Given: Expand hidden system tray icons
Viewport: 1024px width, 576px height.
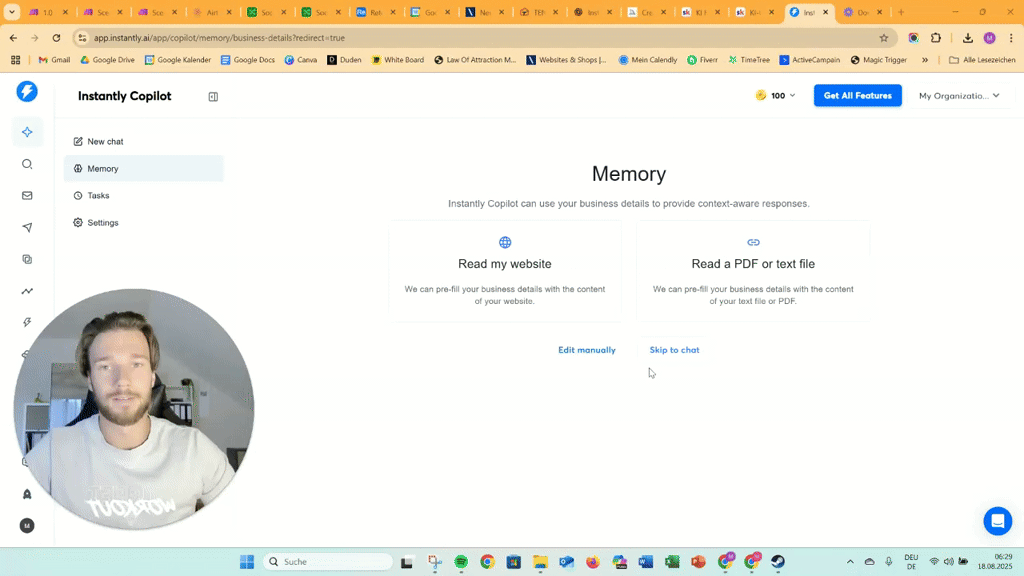Looking at the screenshot, I should [850, 562].
